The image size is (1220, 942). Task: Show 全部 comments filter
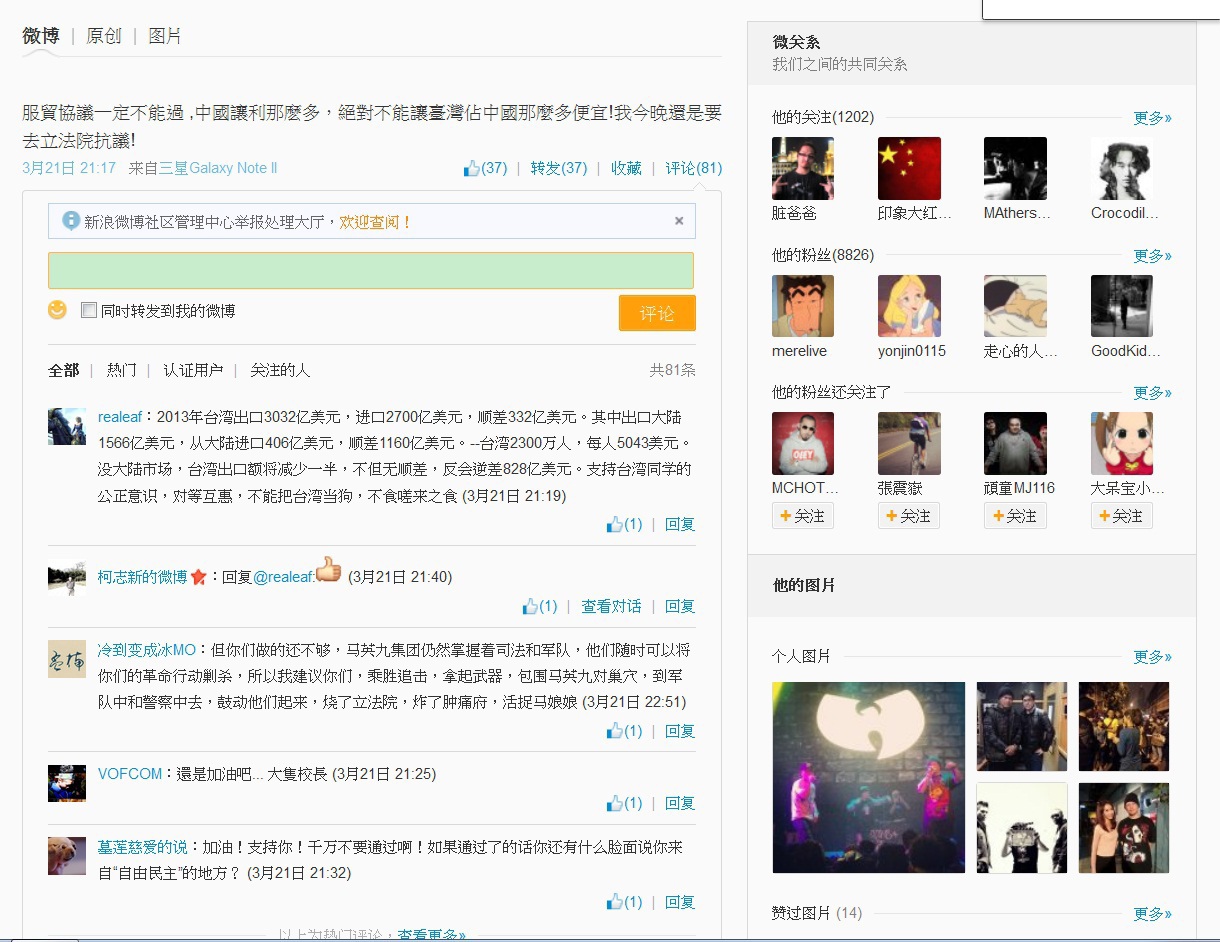click(x=63, y=370)
